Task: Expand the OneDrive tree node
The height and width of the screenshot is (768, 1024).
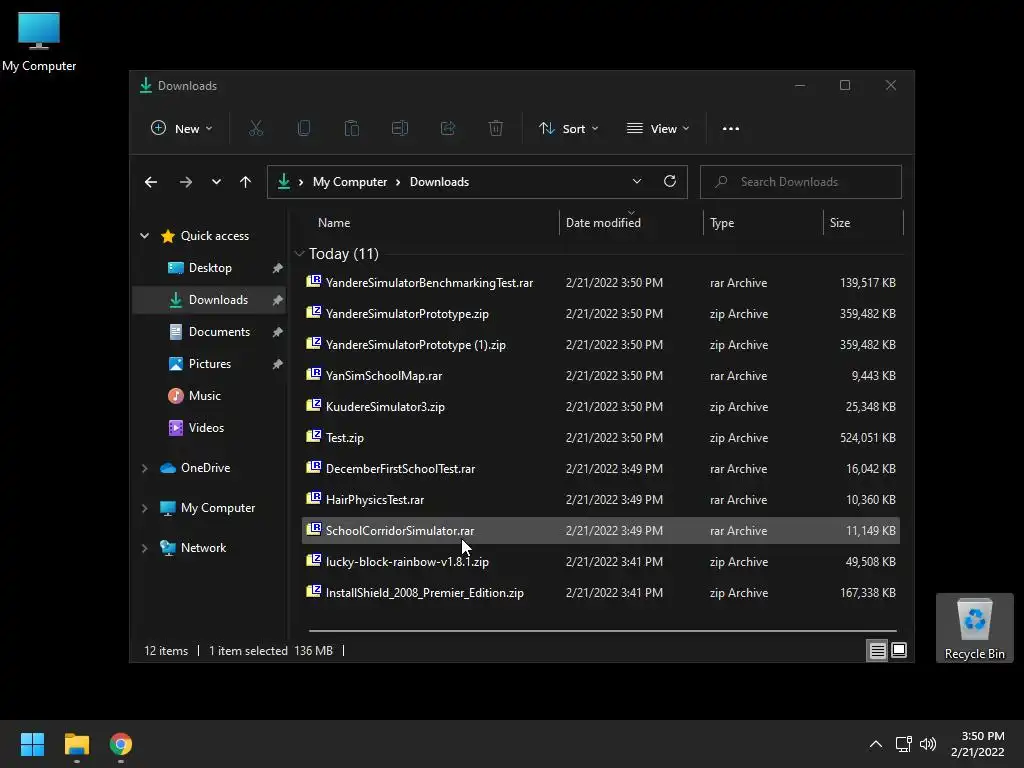Action: coord(144,468)
